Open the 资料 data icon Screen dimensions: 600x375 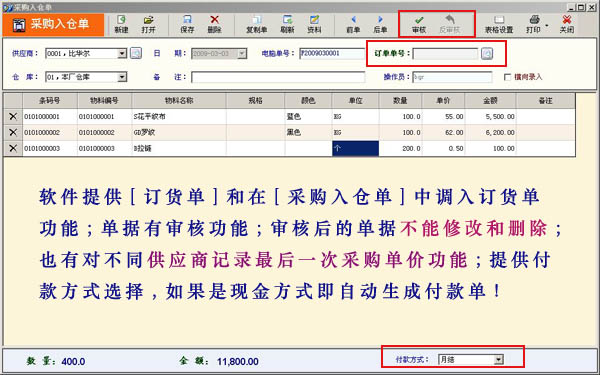point(314,24)
